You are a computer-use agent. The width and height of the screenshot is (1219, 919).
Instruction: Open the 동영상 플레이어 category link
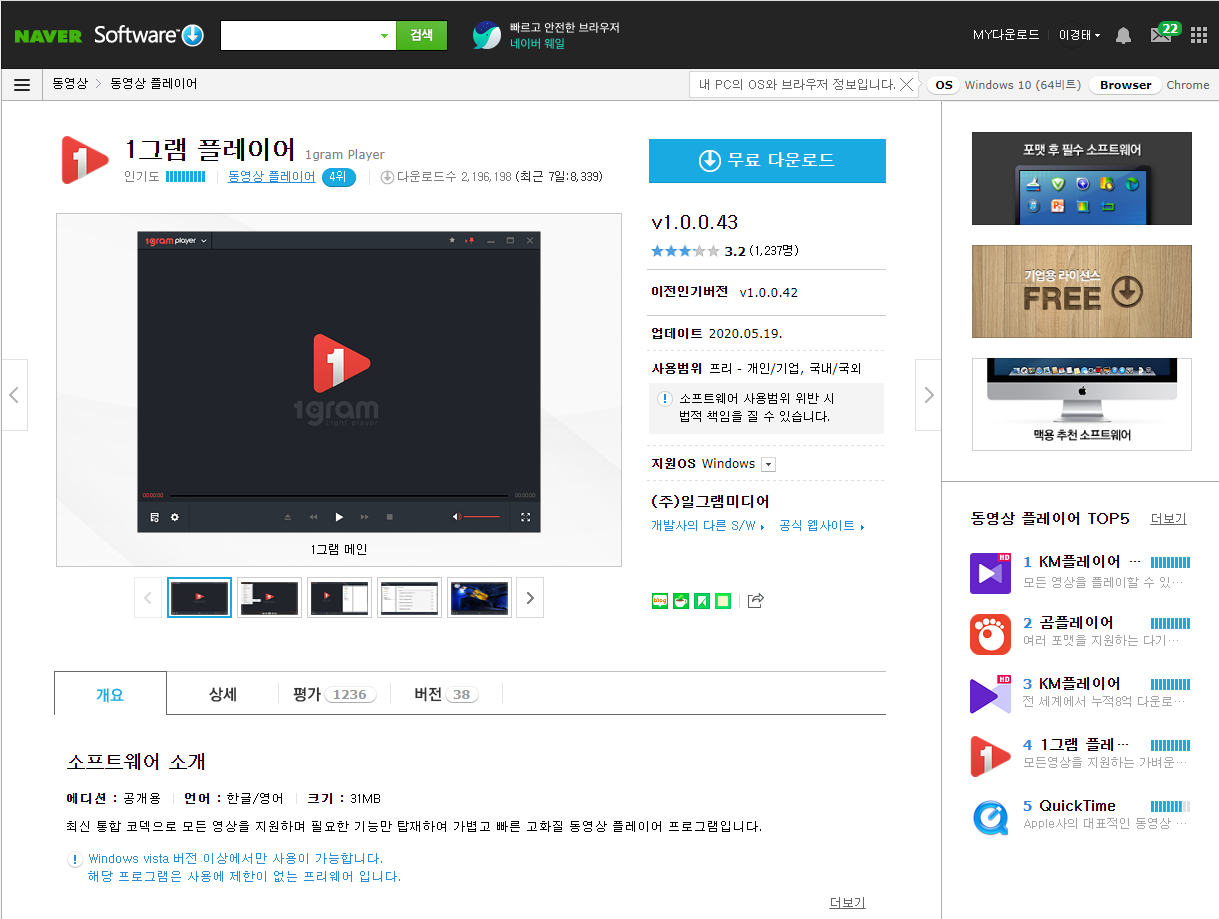point(271,177)
